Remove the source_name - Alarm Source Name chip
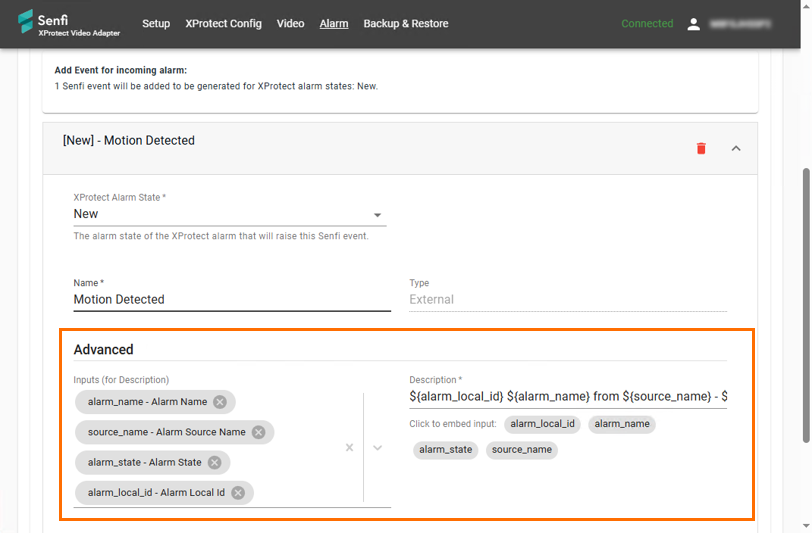The height and width of the screenshot is (533, 812). coord(258,432)
